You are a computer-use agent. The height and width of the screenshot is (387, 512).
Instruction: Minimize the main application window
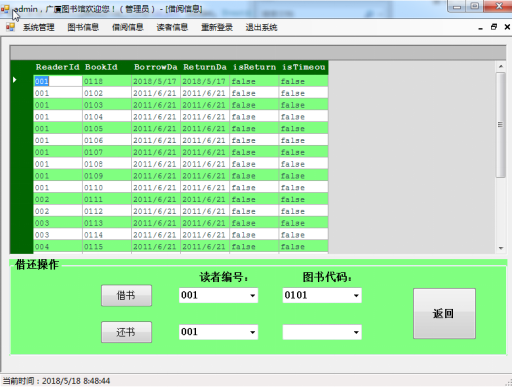pyautogui.click(x=457, y=6)
